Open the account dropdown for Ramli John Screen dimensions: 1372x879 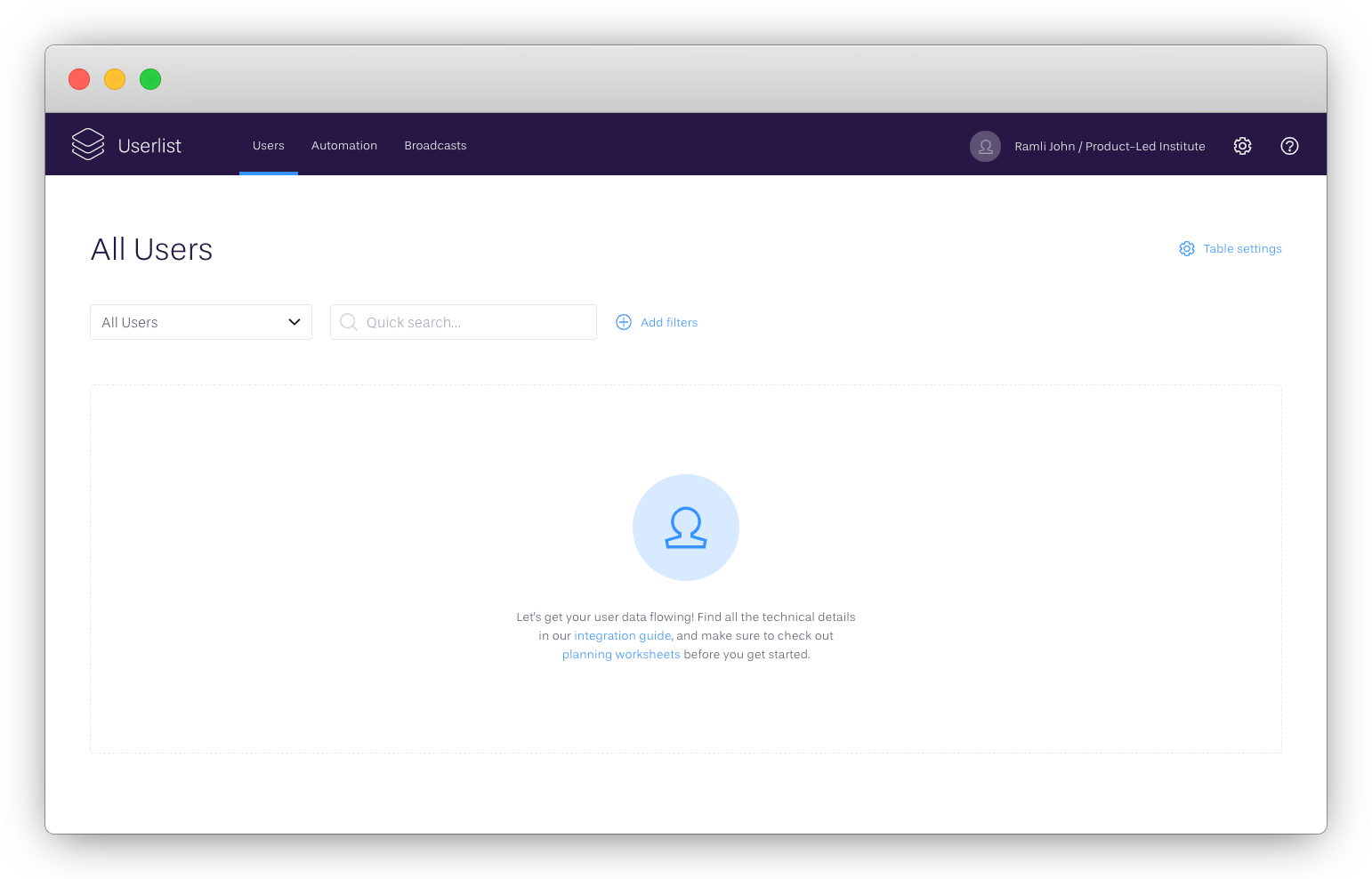click(1110, 146)
